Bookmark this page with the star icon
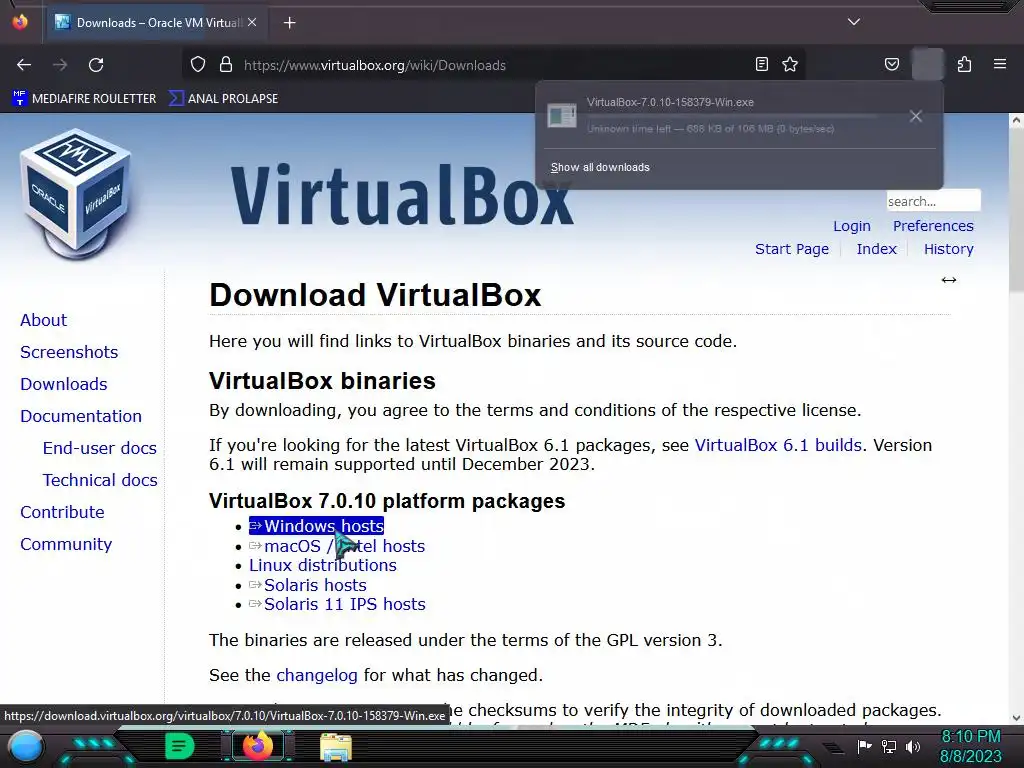 [790, 65]
